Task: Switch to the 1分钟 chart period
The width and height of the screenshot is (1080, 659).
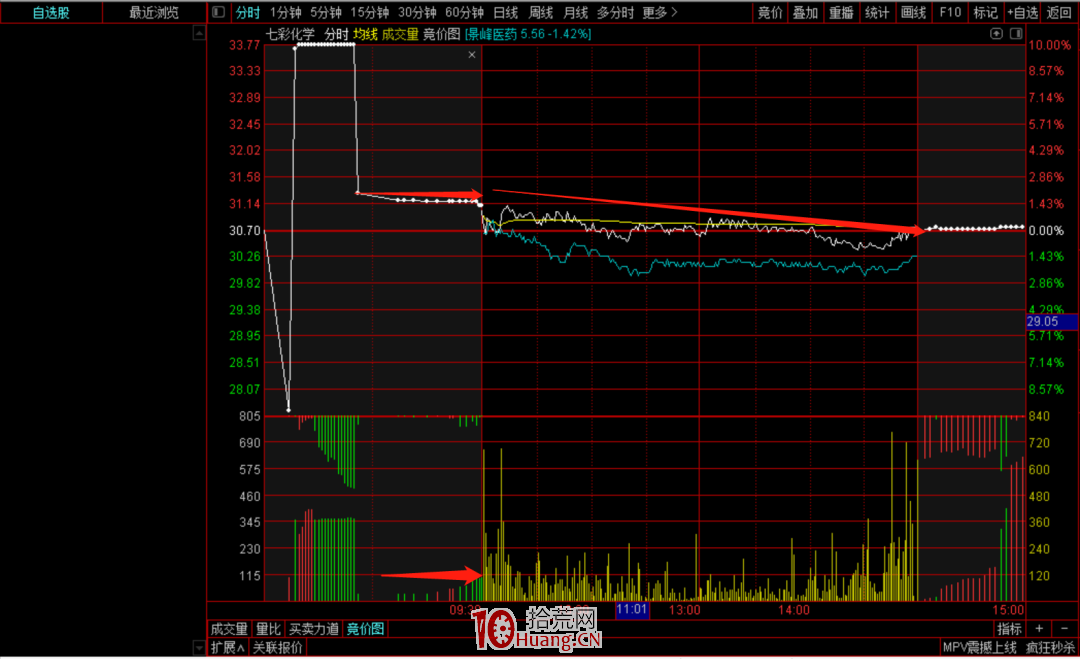Action: coord(286,12)
